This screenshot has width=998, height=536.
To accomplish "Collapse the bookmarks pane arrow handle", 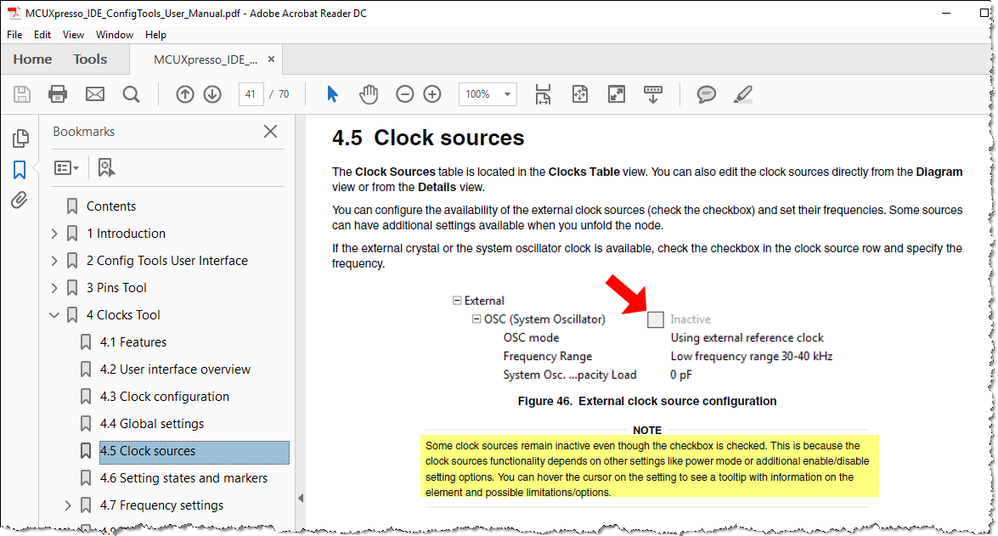I will tap(300, 498).
